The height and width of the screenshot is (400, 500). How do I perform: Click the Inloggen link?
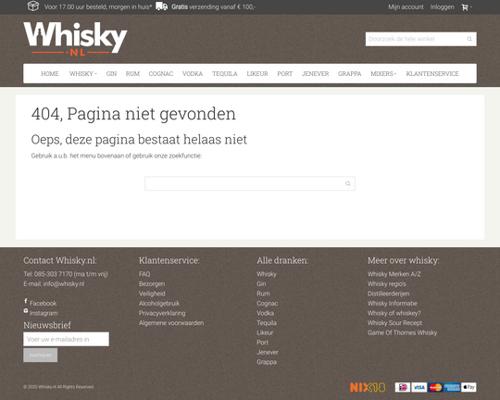pyautogui.click(x=442, y=7)
